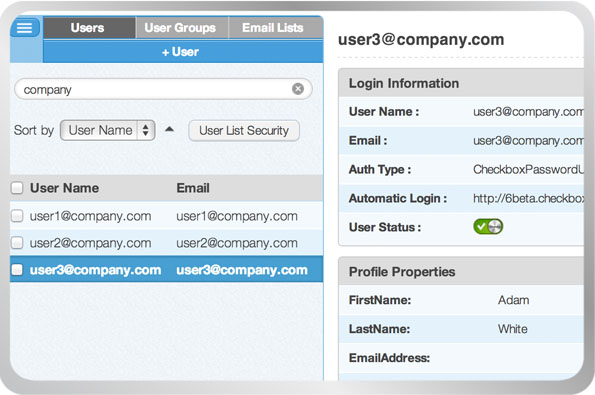Screen dimensions: 595x395
Task: Click the Profile Properties section header
Action: tap(461, 271)
